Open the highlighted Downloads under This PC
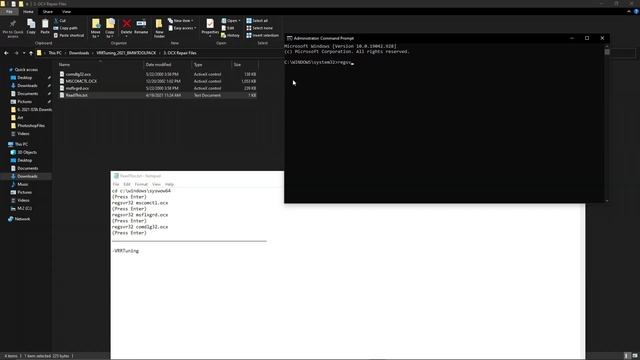This screenshot has height=360, width=640. point(27,176)
